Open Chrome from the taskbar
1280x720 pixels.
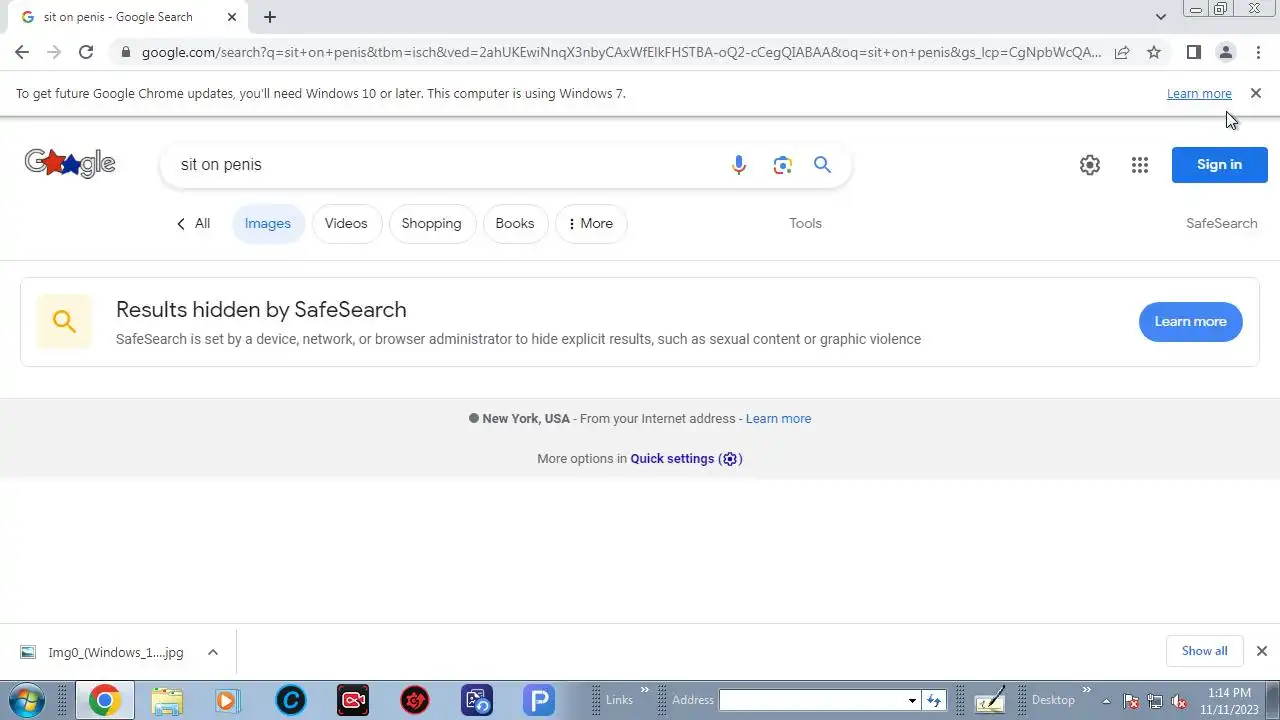point(104,700)
